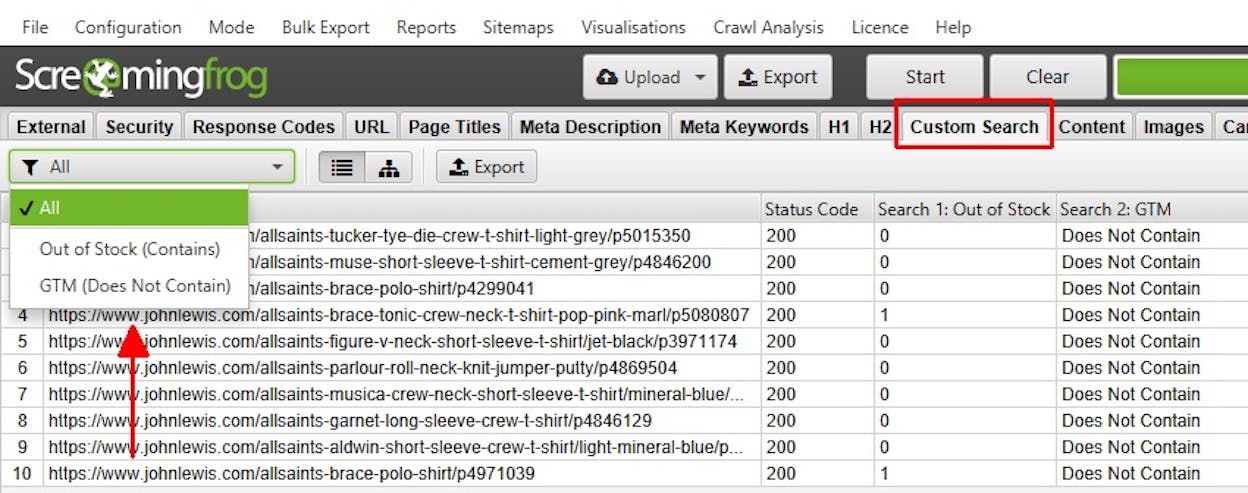Open the Help menu
This screenshot has height=493, width=1248.
953,27
